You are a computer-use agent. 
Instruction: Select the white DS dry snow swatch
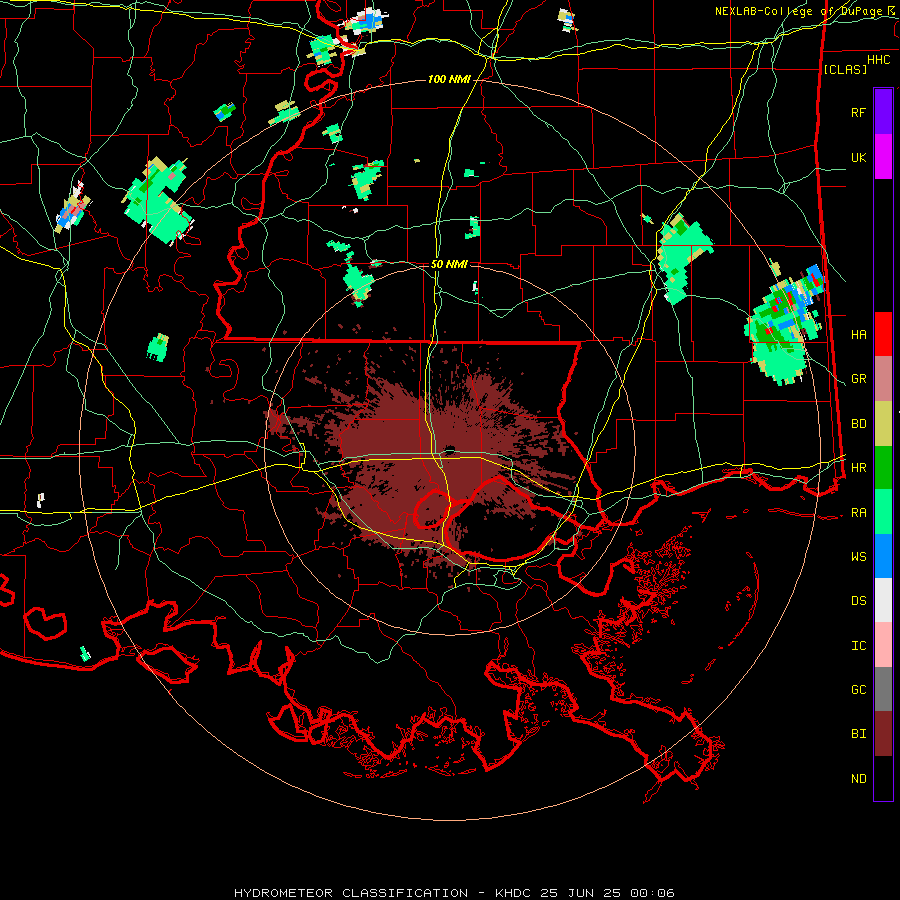pos(883,600)
